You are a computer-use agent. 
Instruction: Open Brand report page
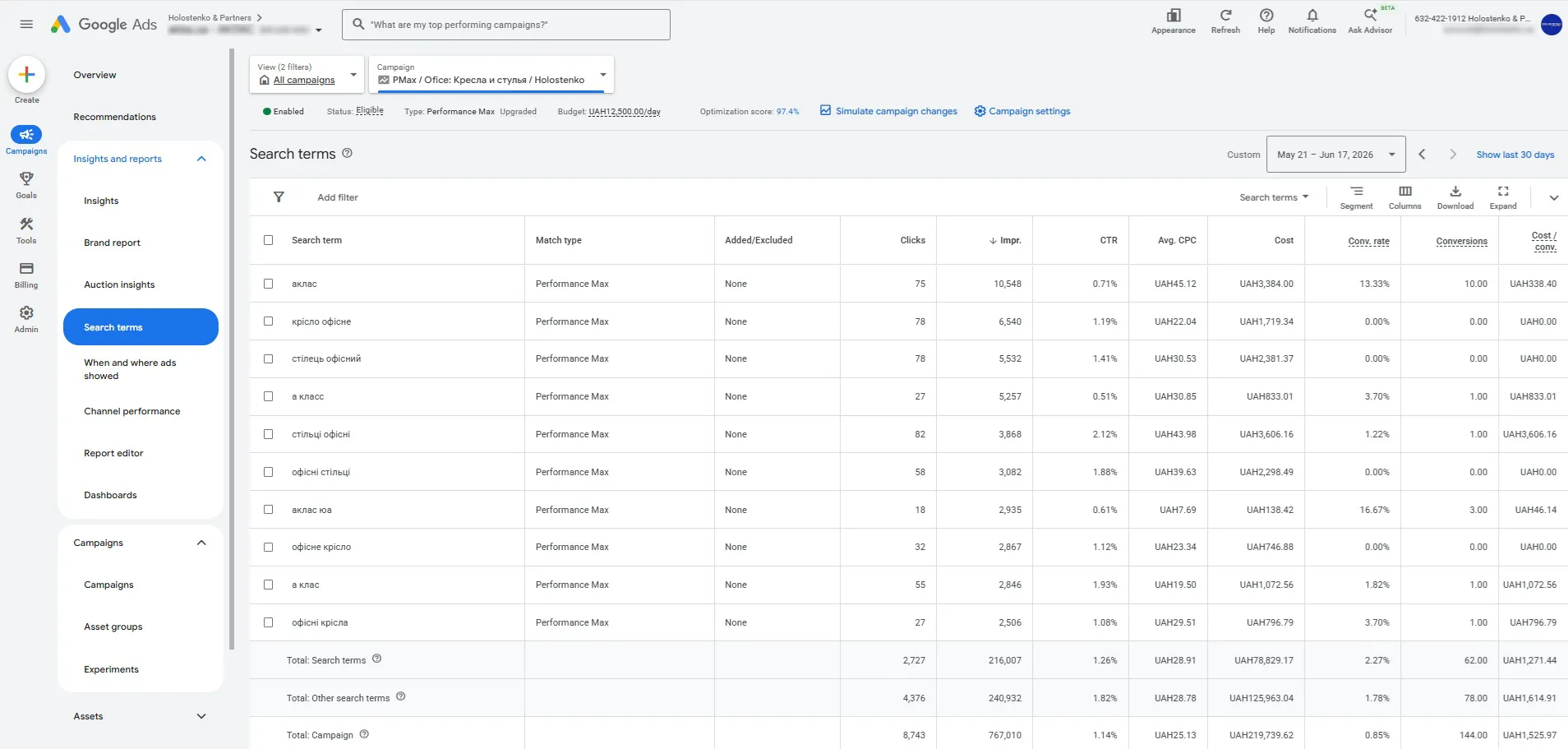pyautogui.click(x=113, y=243)
